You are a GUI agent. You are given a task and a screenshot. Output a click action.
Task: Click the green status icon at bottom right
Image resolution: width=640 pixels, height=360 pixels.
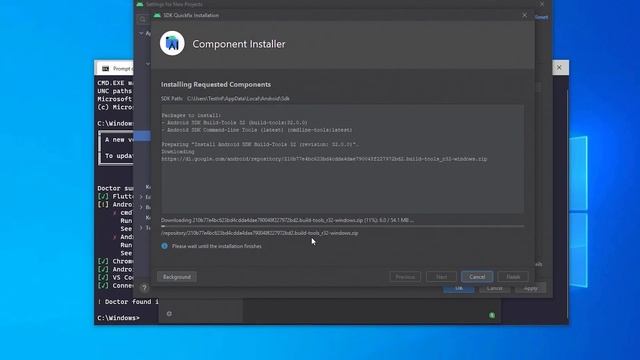(492, 315)
